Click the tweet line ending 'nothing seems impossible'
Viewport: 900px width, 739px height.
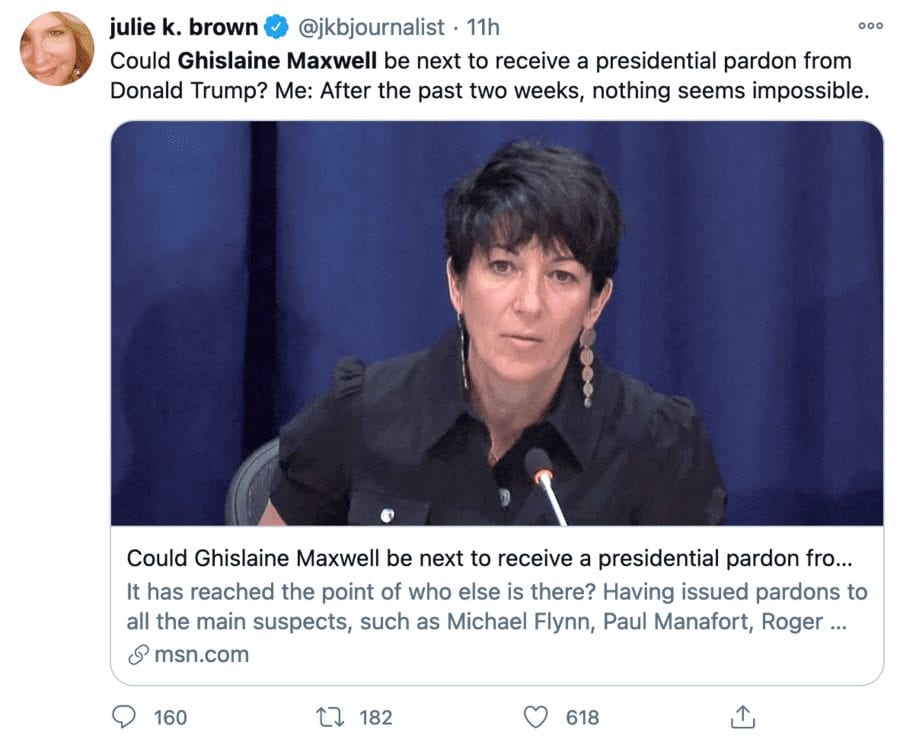click(490, 91)
